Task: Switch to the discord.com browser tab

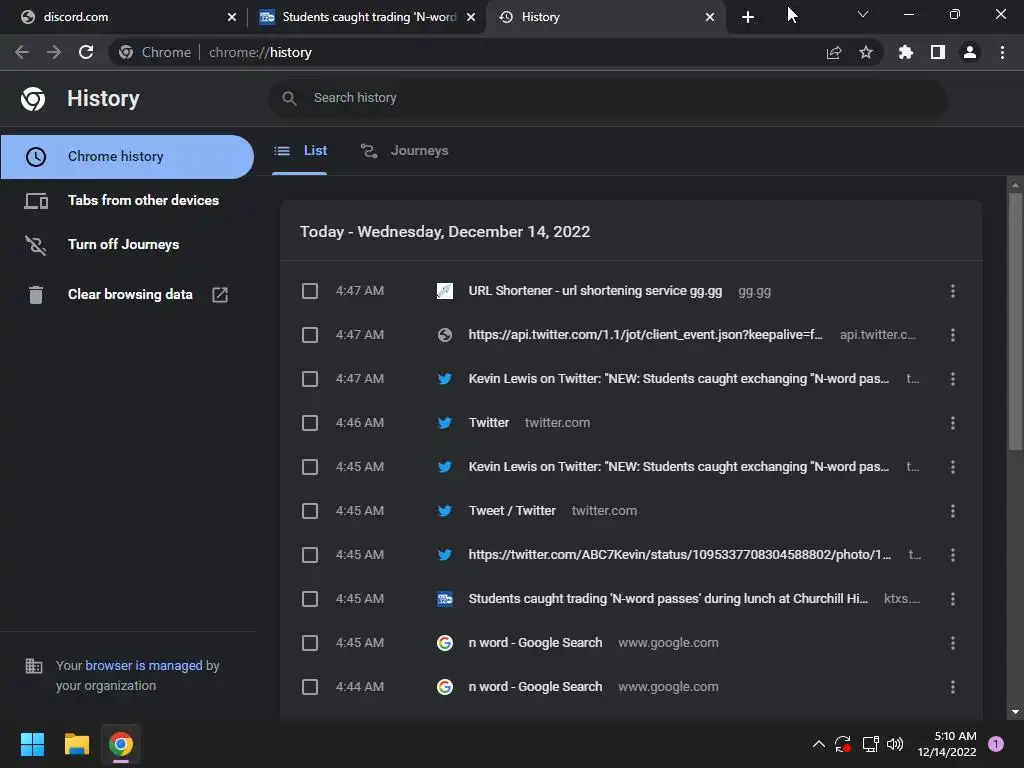Action: tap(128, 17)
